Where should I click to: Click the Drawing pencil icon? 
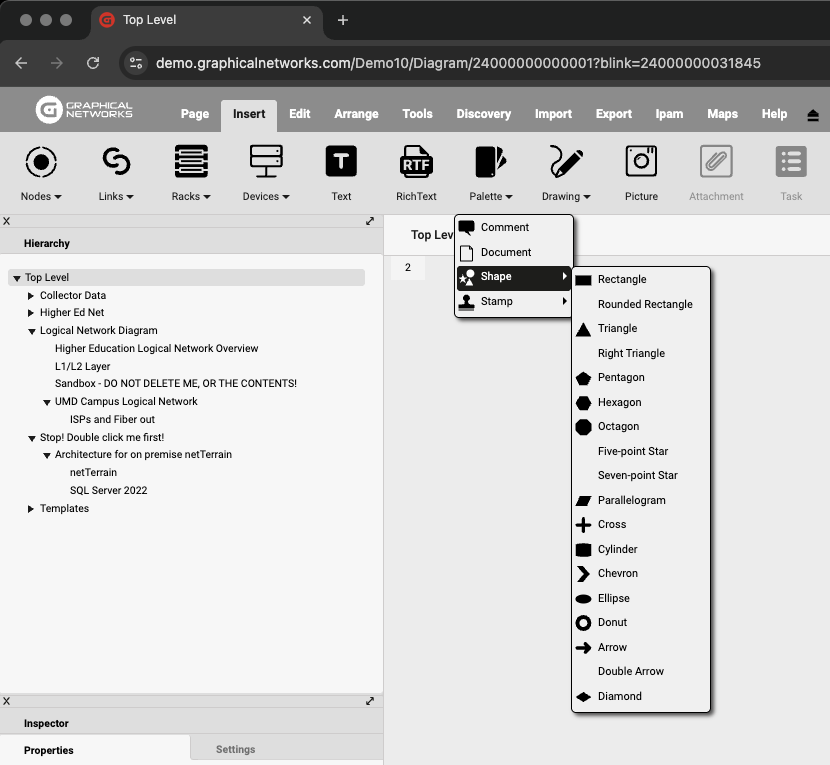[566, 161]
